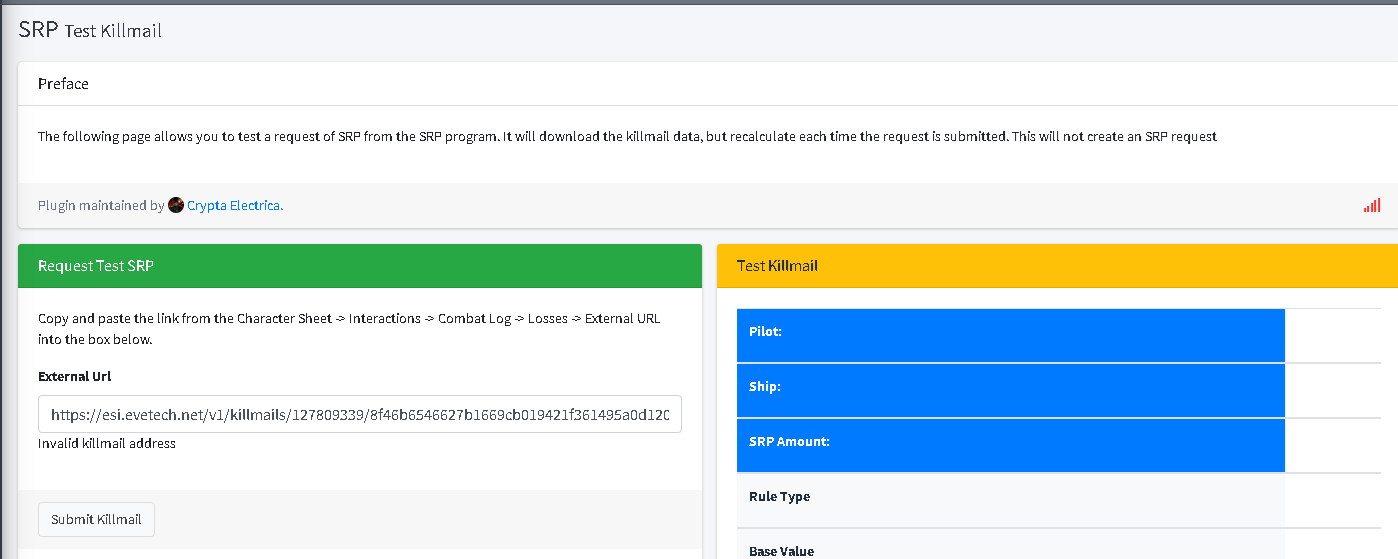Open the Crypta Electrica maintainer link
This screenshot has width=1398, height=559.
pyautogui.click(x=235, y=206)
